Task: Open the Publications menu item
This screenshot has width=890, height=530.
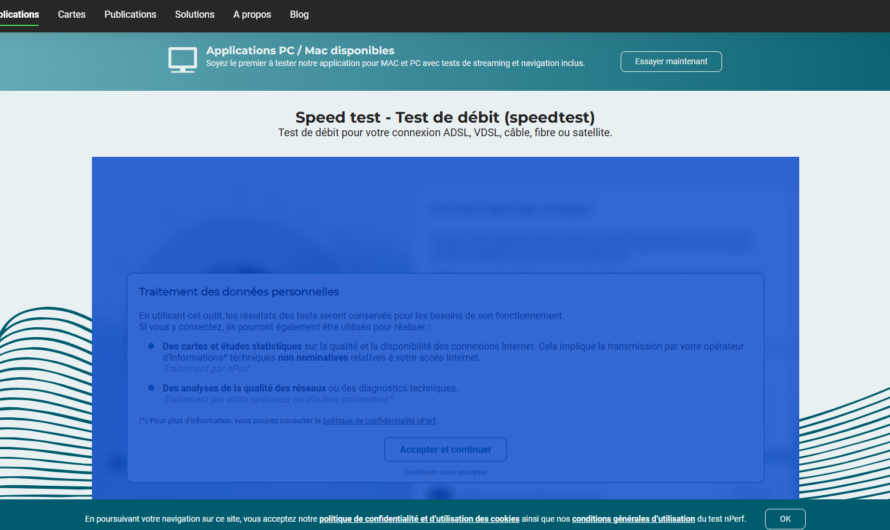Action: tap(130, 15)
